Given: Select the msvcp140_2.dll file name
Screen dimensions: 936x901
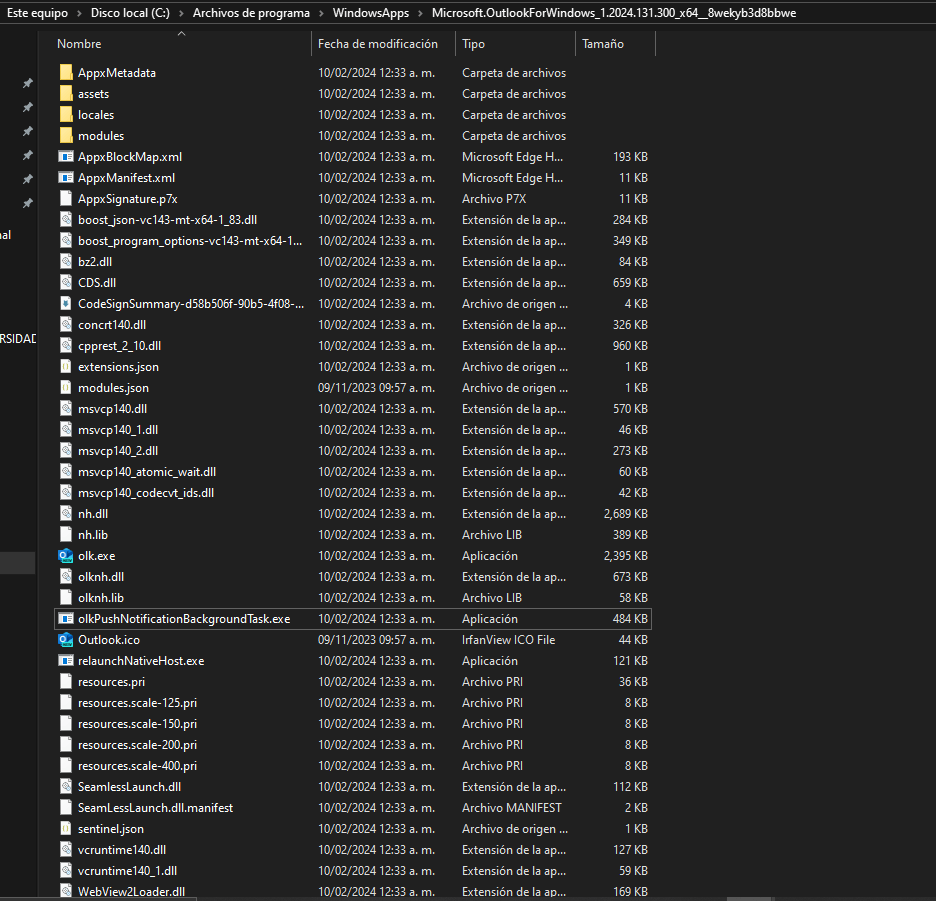Looking at the screenshot, I should (x=118, y=450).
